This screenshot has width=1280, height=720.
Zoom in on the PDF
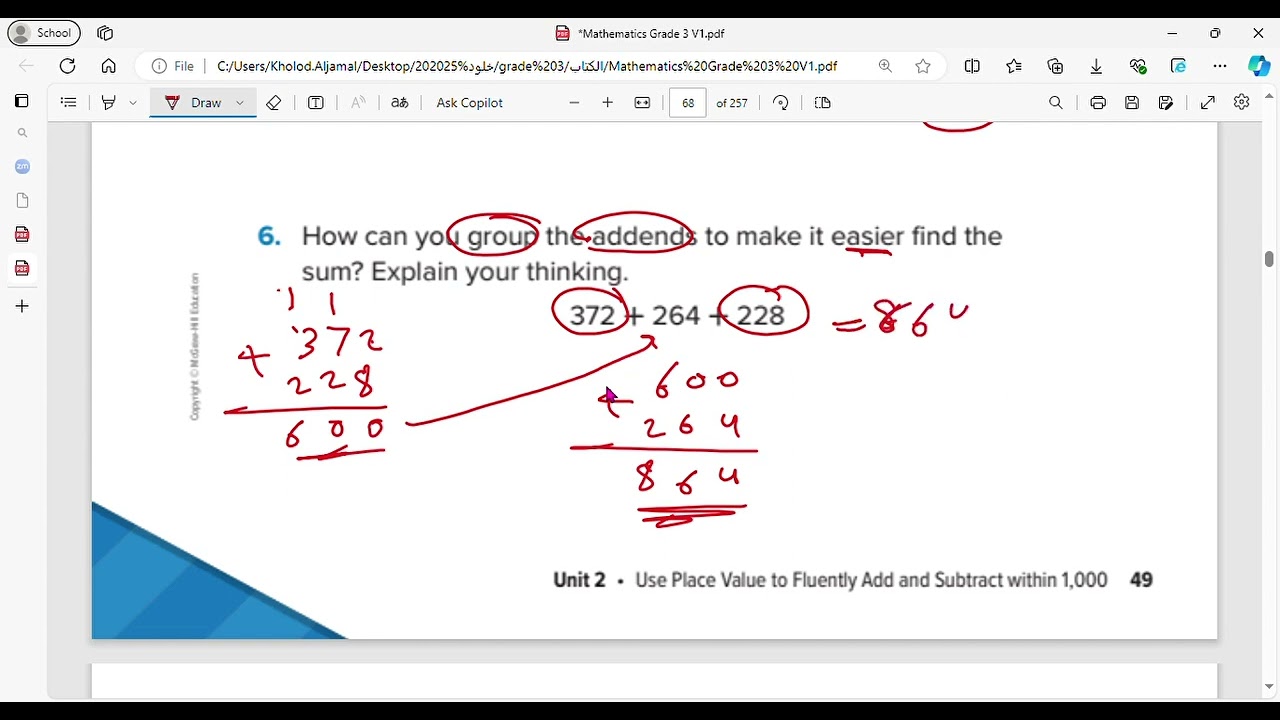[x=607, y=103]
